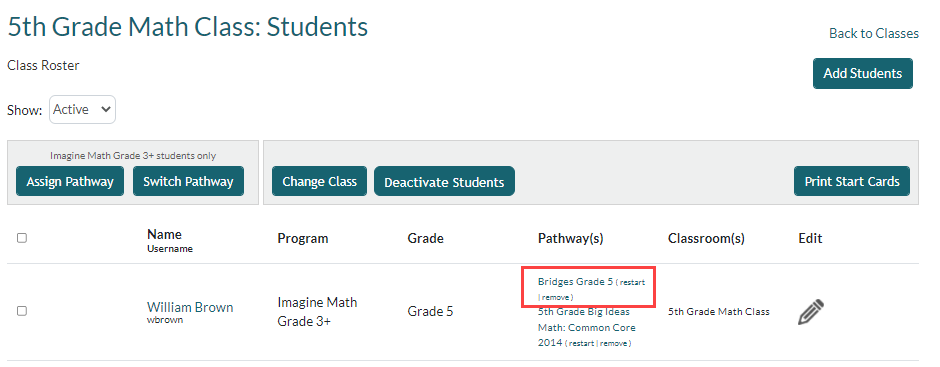
Task: Open William Brown's student profile link
Action: click(x=190, y=308)
